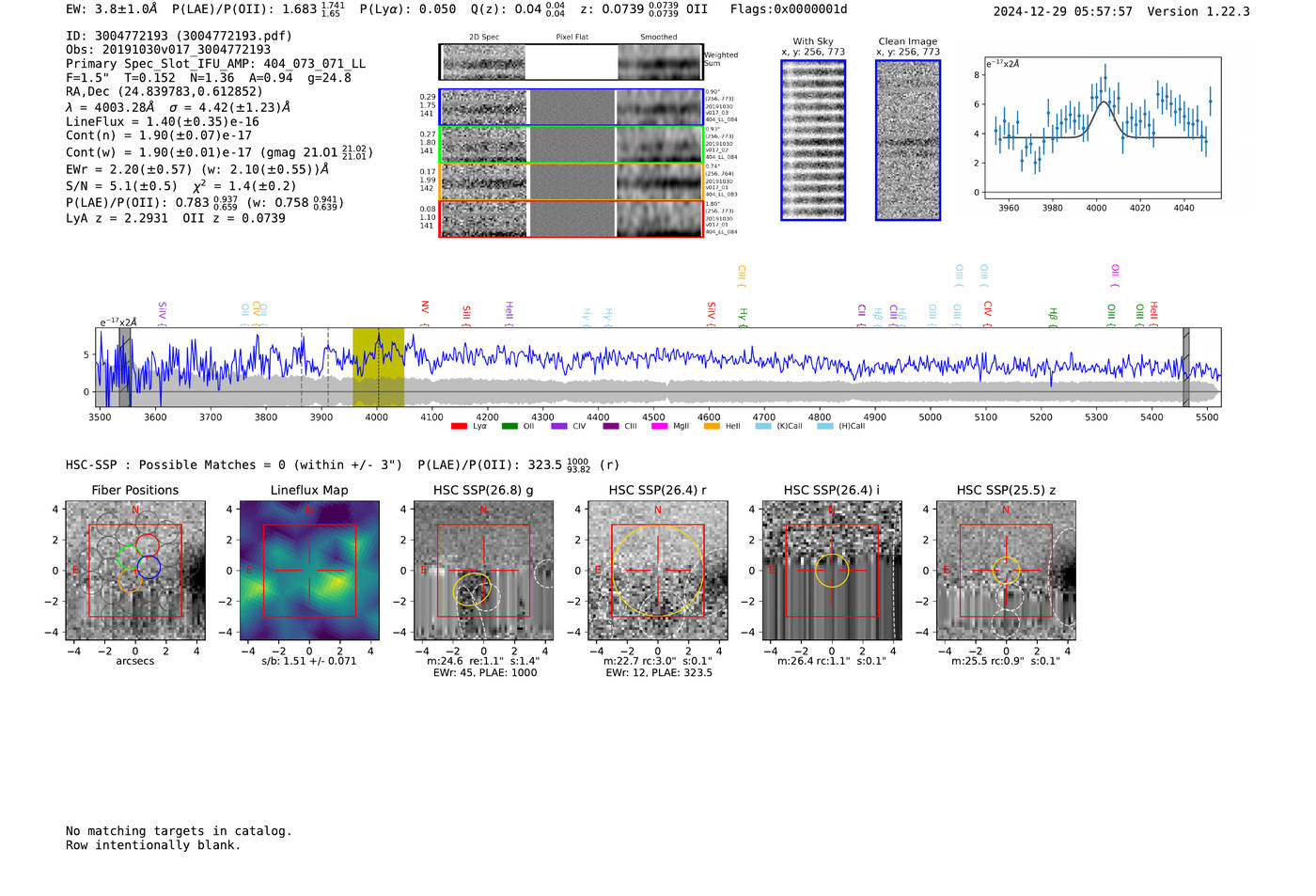Click the orange fiber circle in Fiber Positions
The width and height of the screenshot is (1316, 896).
(130, 581)
